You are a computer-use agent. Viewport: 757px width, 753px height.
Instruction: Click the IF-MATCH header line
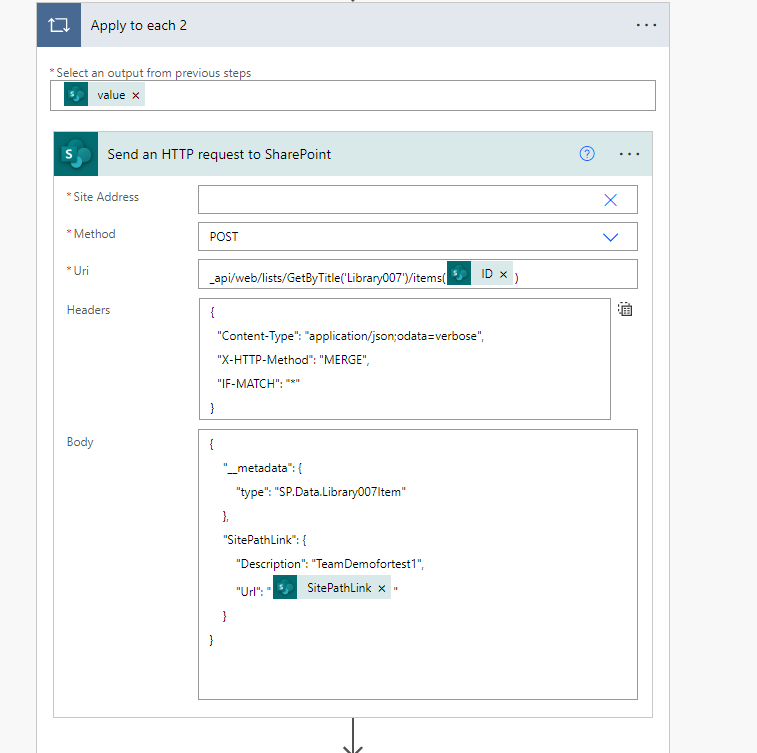tap(258, 384)
